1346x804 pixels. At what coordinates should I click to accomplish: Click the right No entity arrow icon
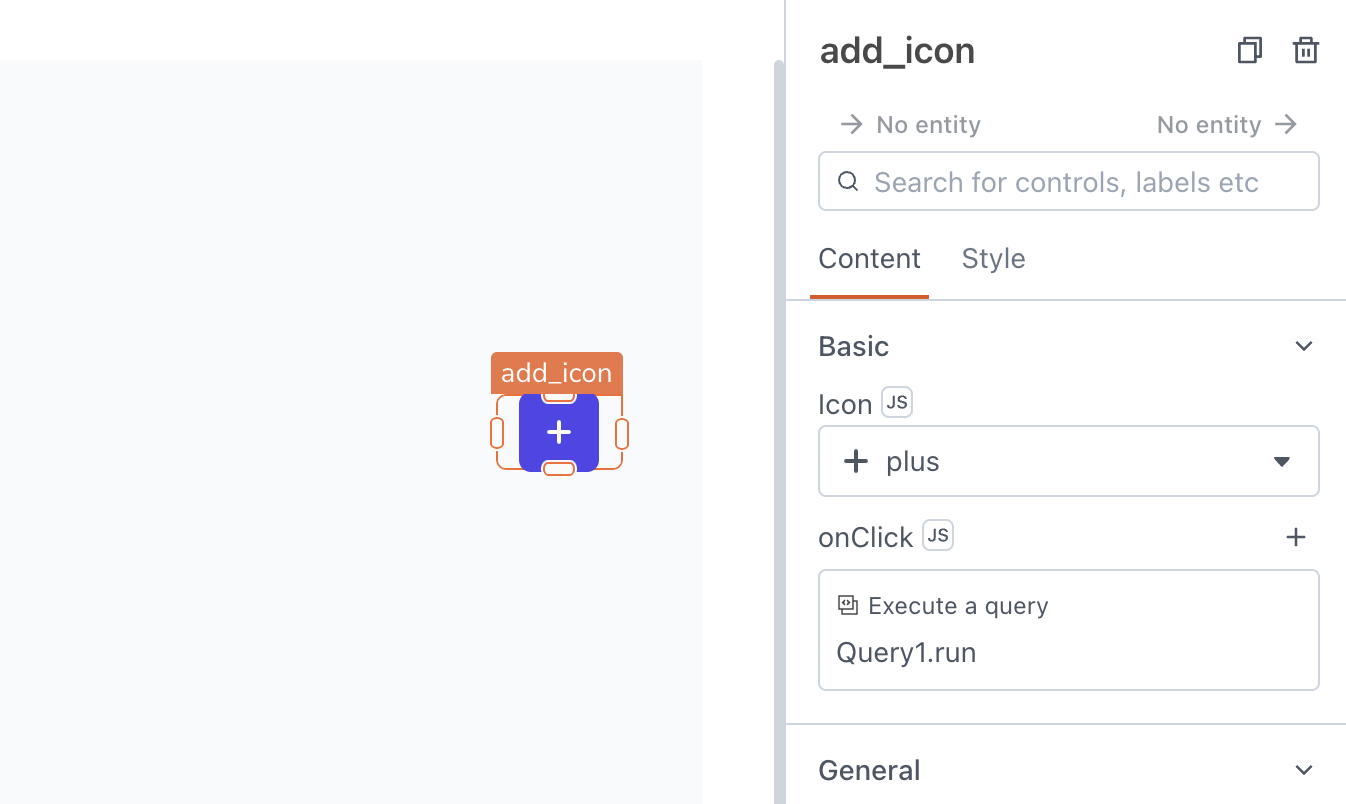pos(1286,124)
